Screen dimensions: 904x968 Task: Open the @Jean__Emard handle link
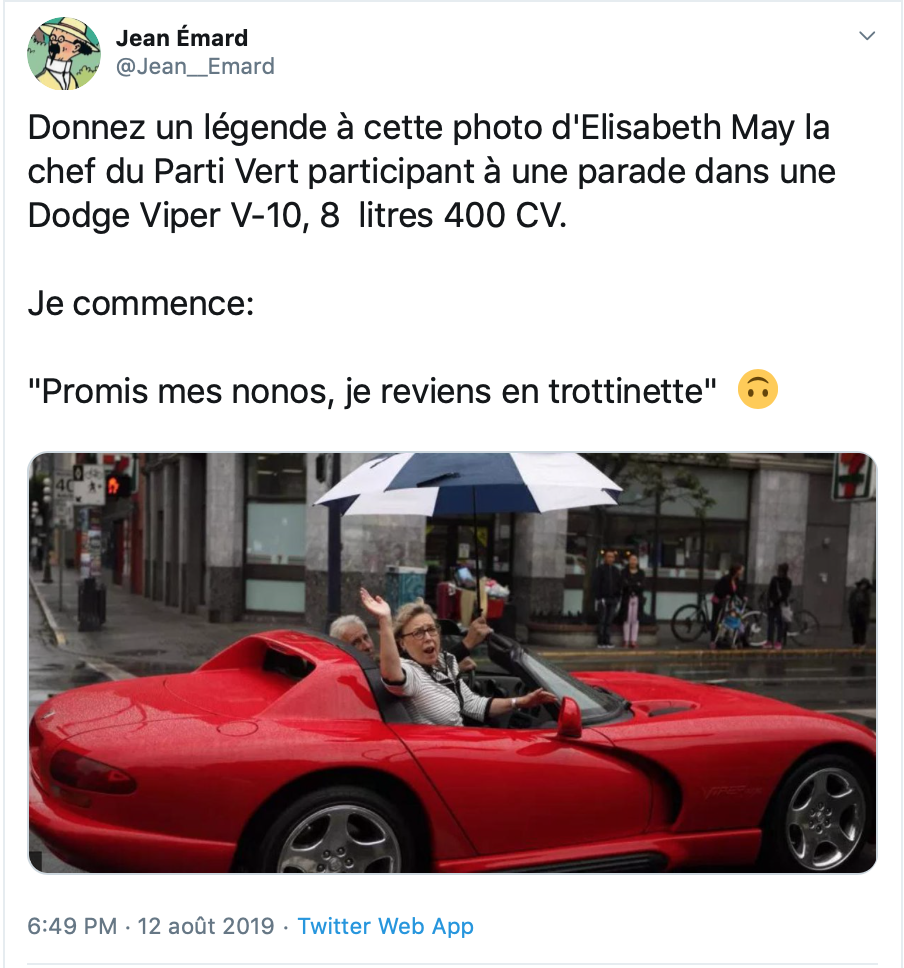coord(195,66)
